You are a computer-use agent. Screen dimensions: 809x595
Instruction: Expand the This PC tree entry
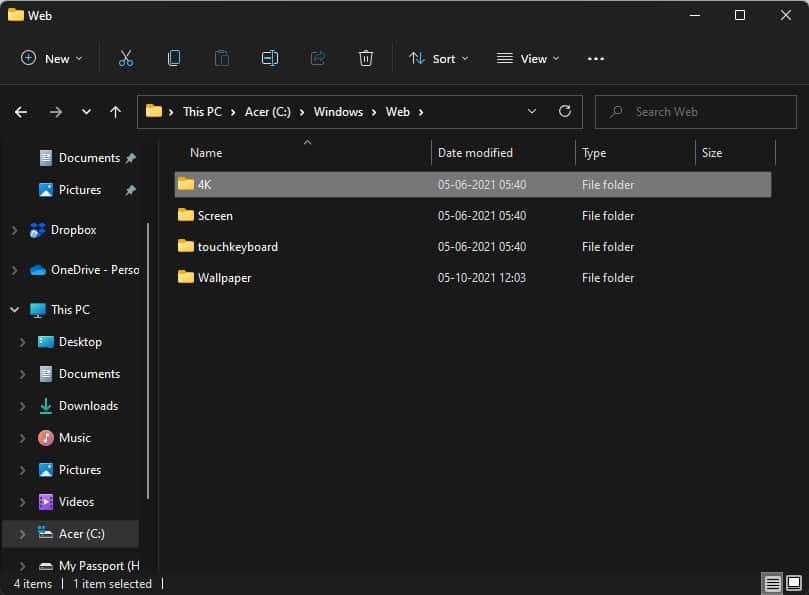click(x=14, y=309)
